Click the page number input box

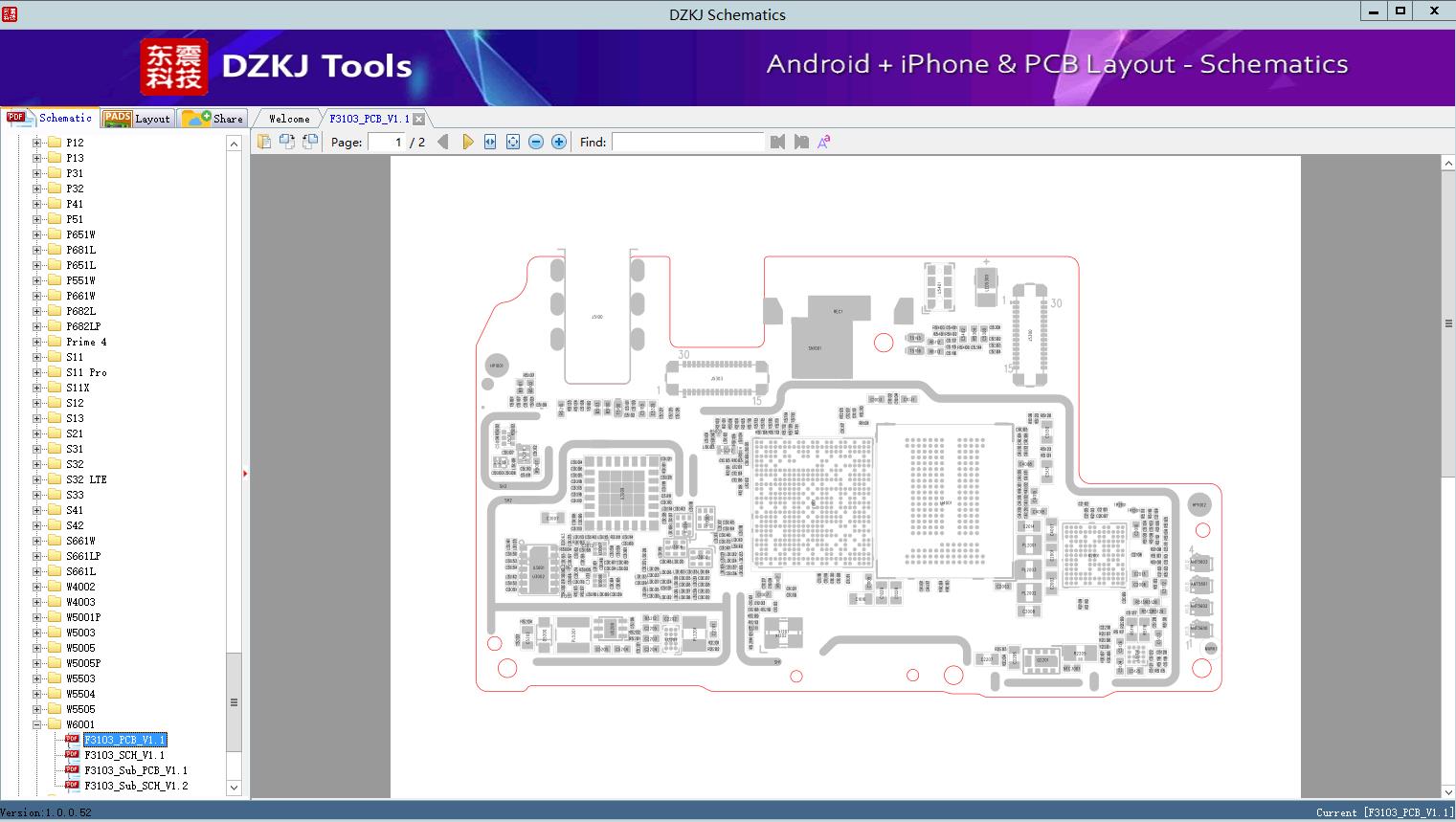tap(387, 142)
